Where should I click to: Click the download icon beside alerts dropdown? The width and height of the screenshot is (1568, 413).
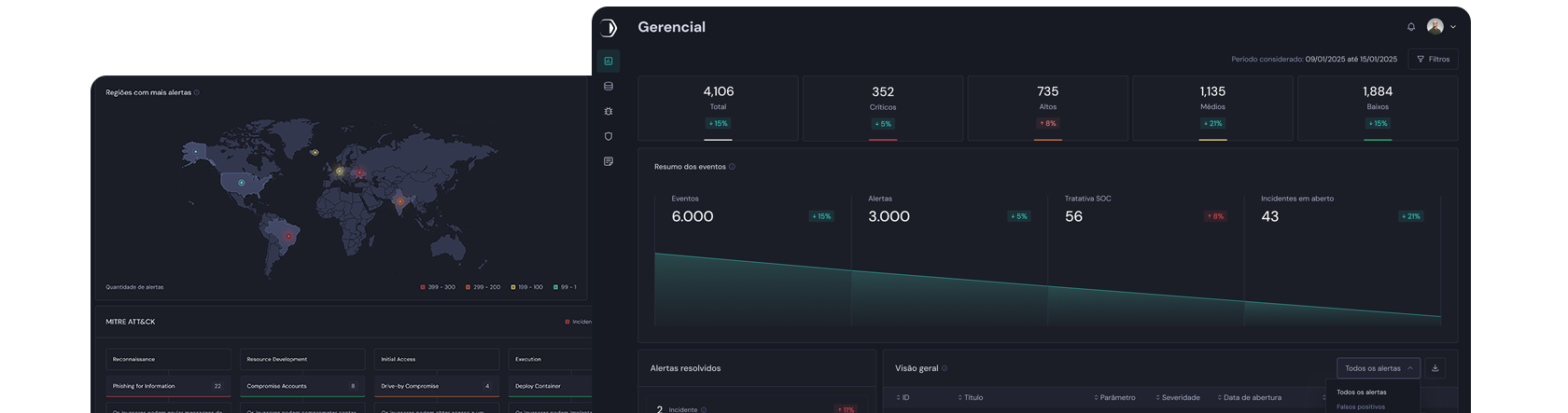[1435, 368]
